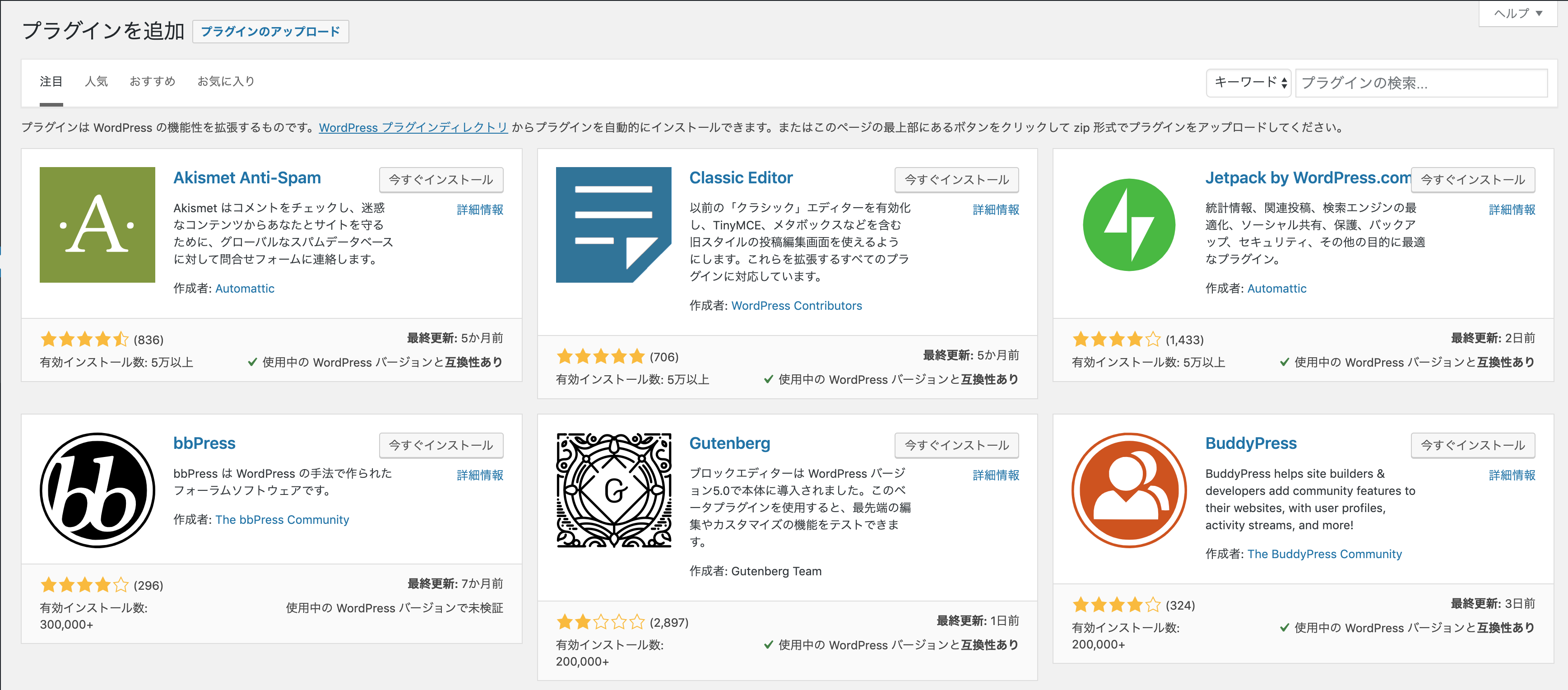Viewport: 1568px width, 690px height.
Task: Click the プラグインのアップロード button
Action: 271,31
